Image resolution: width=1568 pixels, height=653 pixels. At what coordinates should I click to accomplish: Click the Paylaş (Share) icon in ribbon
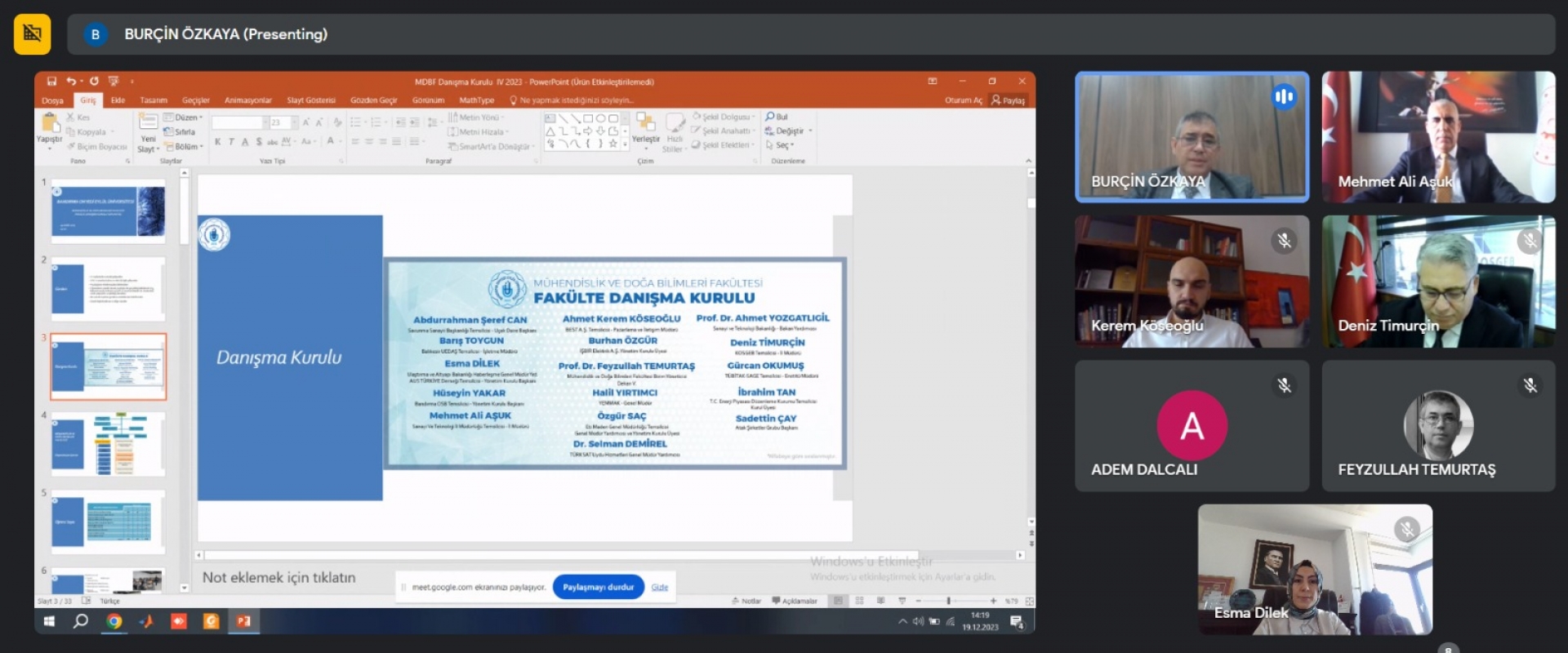point(996,100)
